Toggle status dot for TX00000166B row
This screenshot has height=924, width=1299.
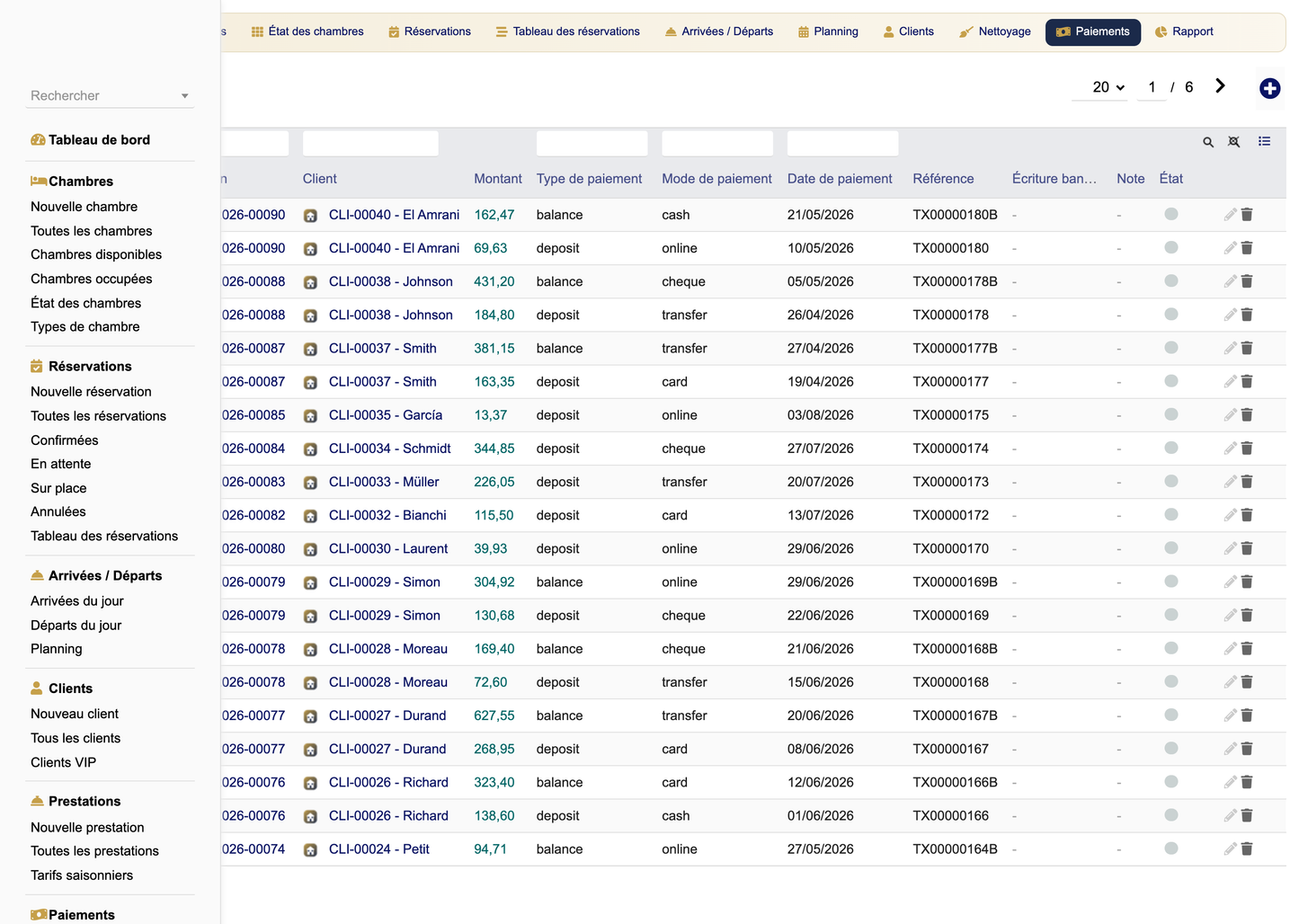tap(1170, 782)
